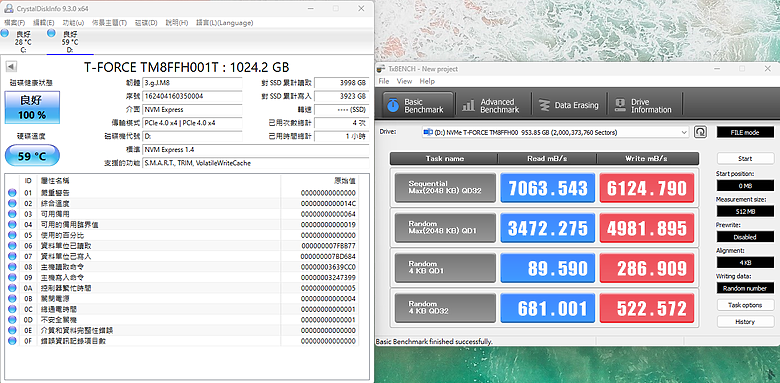Click the CrystalDiskInfo title bar app icon
Image resolution: width=780 pixels, height=383 pixels.
[8, 8]
